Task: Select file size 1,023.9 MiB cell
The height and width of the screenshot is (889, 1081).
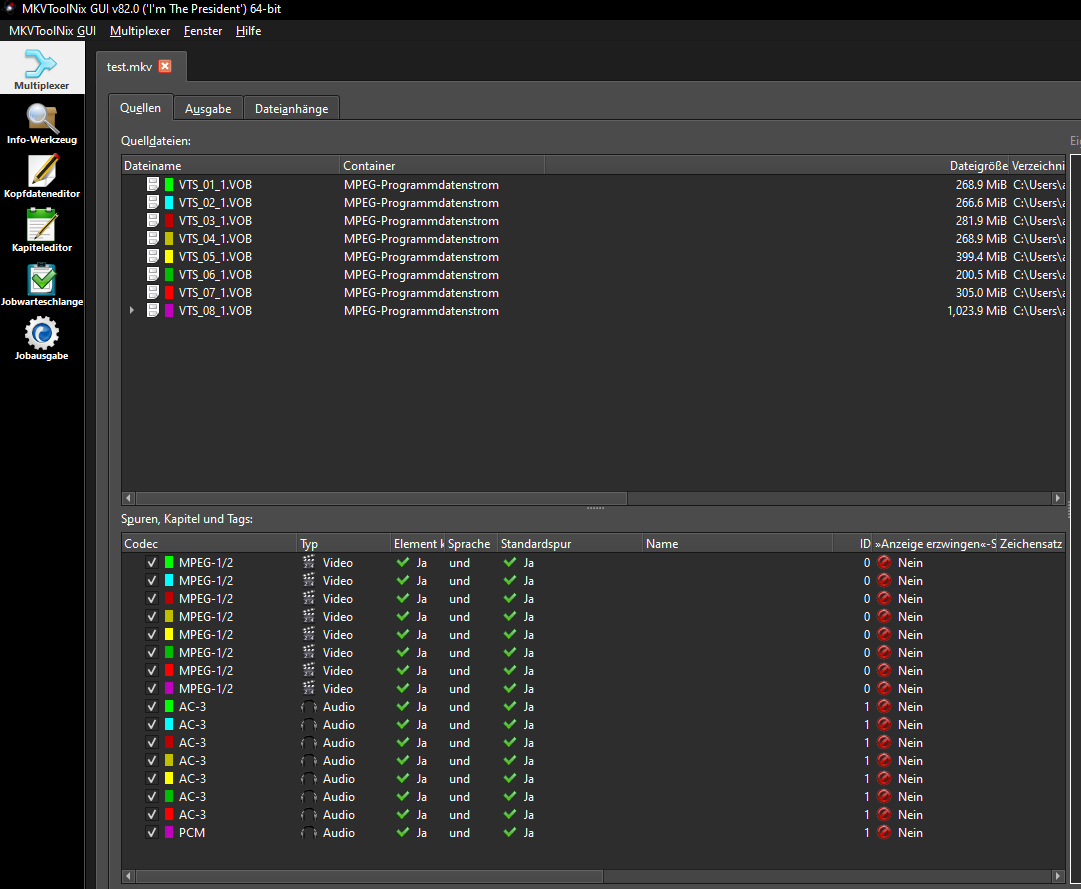Action: [x=976, y=310]
